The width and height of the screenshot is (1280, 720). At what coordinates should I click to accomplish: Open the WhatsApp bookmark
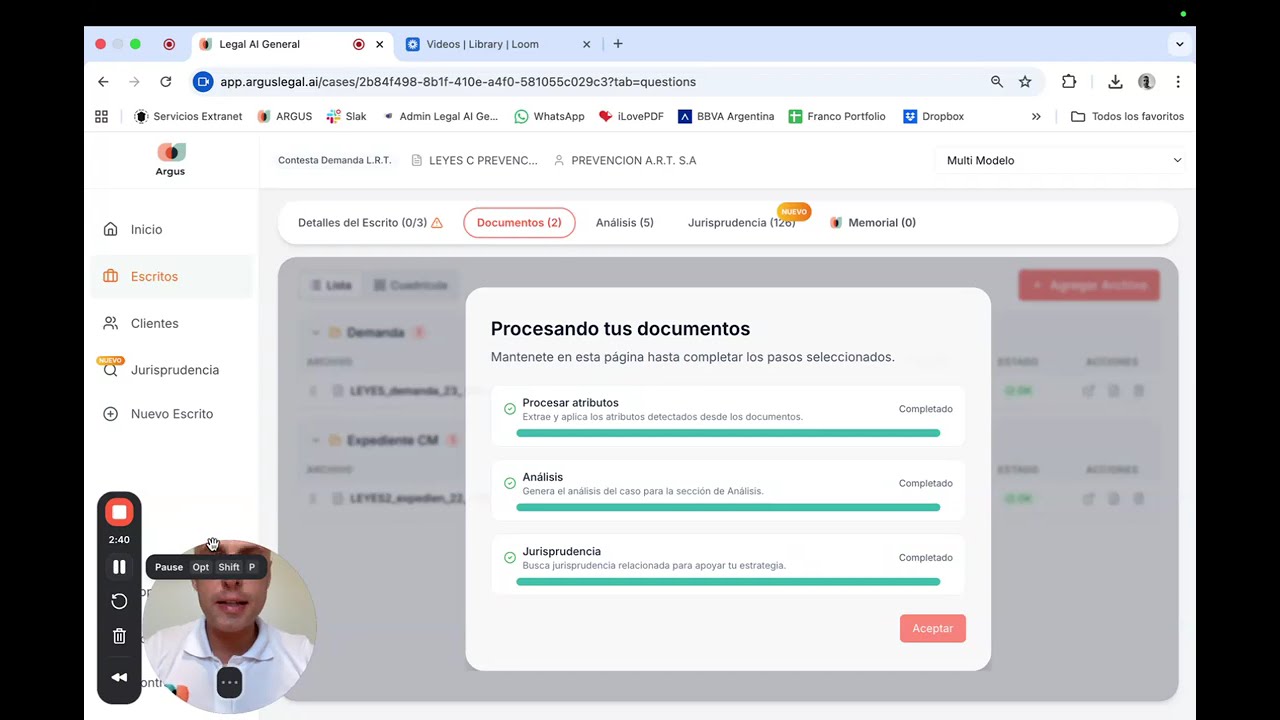point(549,117)
